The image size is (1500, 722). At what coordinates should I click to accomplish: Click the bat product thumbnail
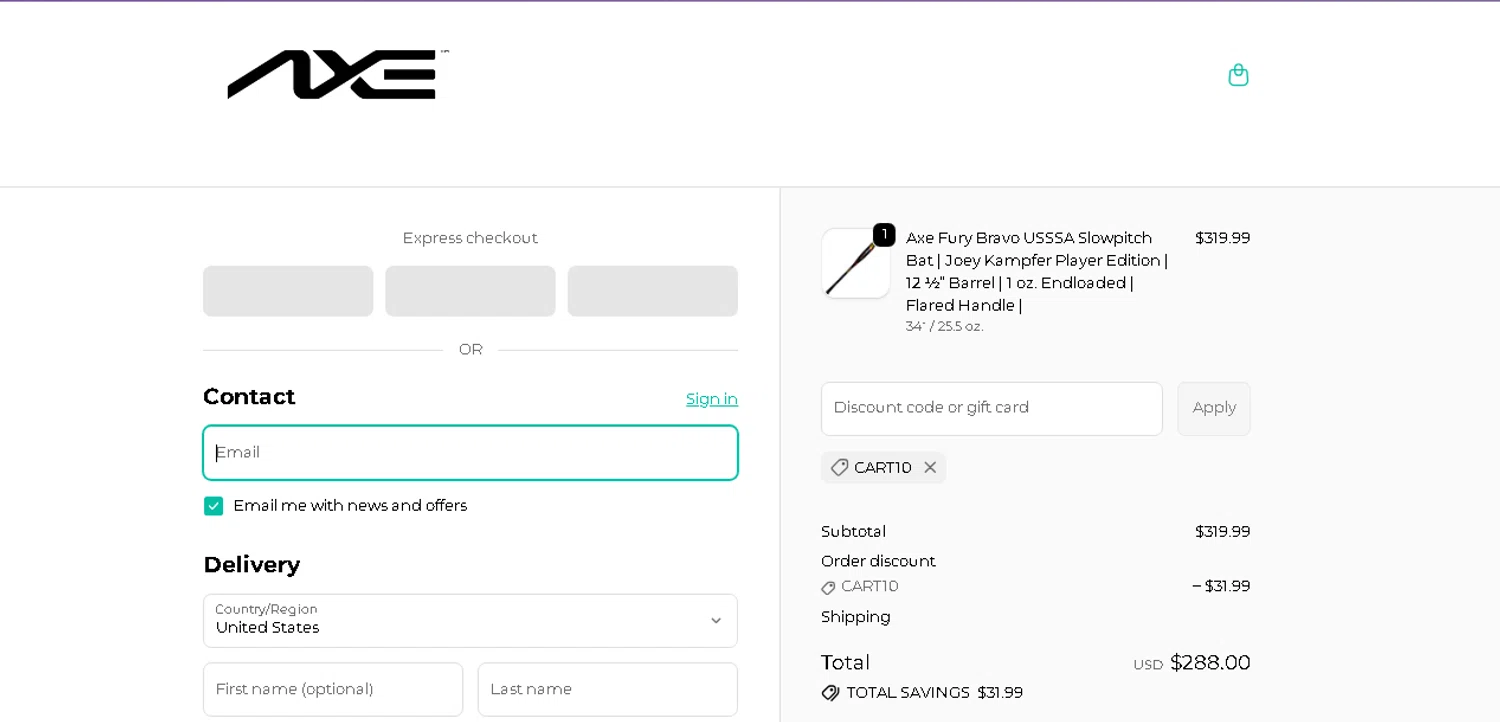click(856, 263)
